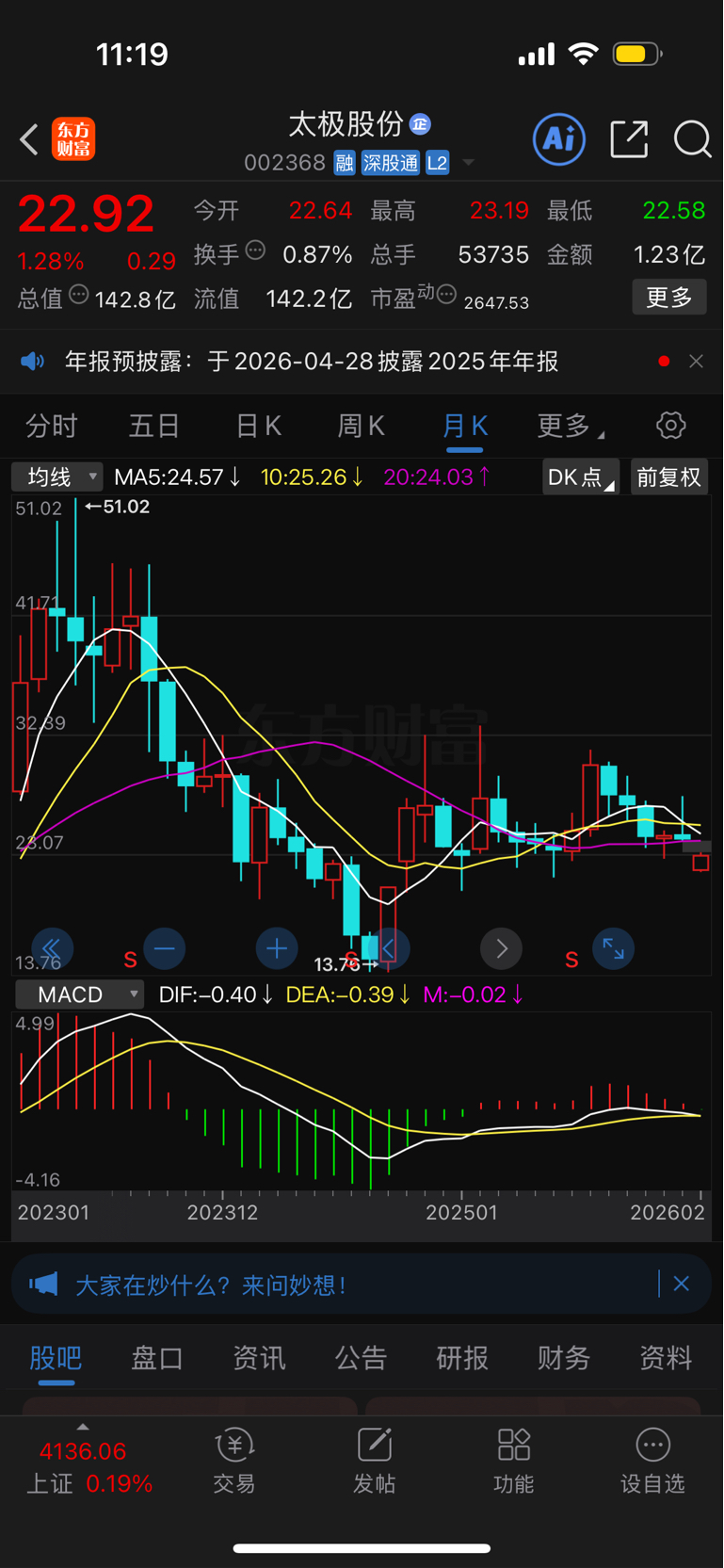
Task: Expand stock name dropdown triangle
Action: pos(468,164)
